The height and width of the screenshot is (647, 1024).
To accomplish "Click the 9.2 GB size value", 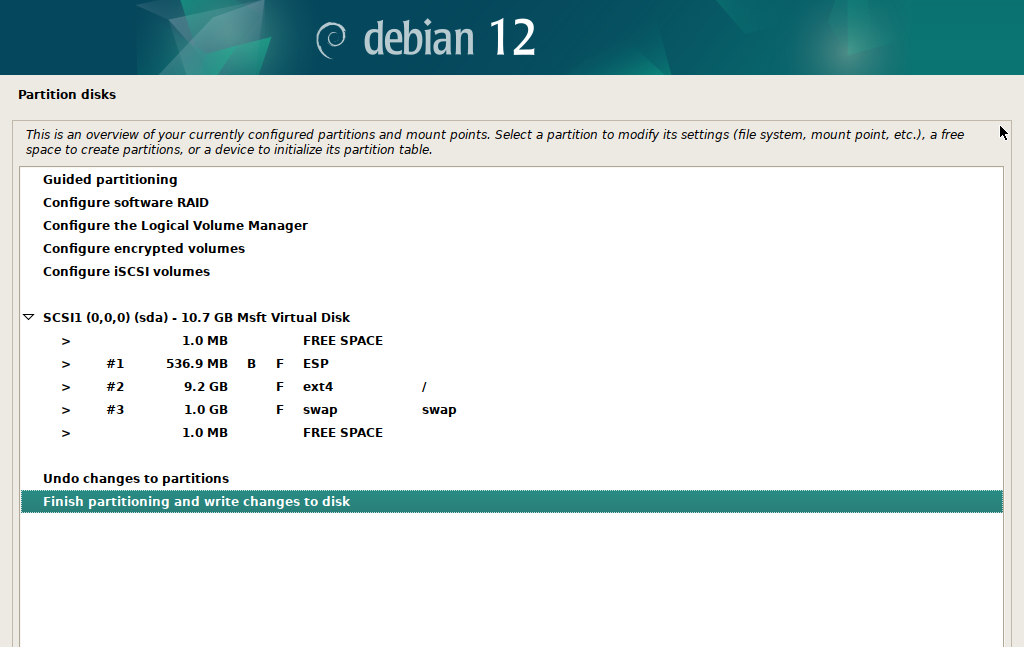I will tap(206, 387).
